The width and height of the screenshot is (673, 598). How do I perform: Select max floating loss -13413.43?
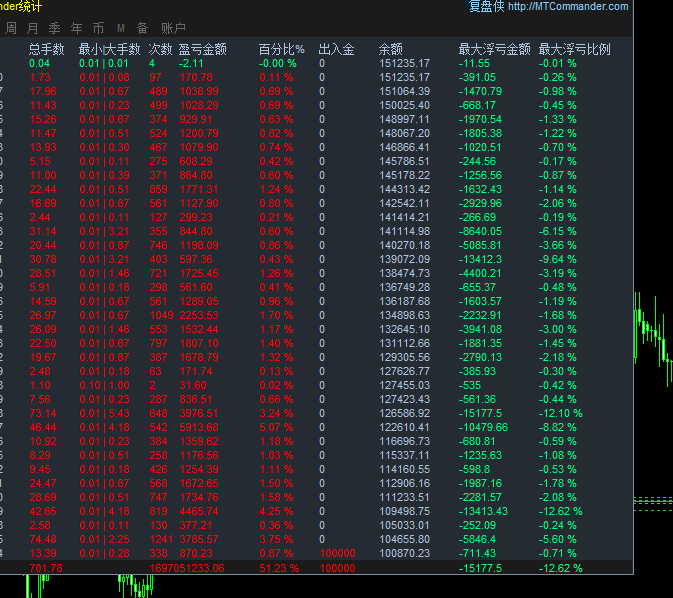(x=483, y=511)
